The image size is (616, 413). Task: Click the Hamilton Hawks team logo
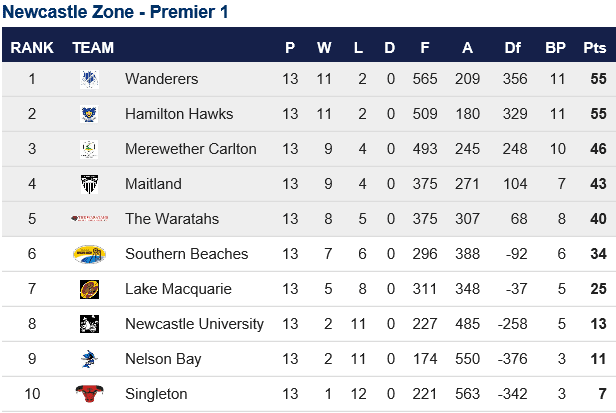pyautogui.click(x=89, y=114)
